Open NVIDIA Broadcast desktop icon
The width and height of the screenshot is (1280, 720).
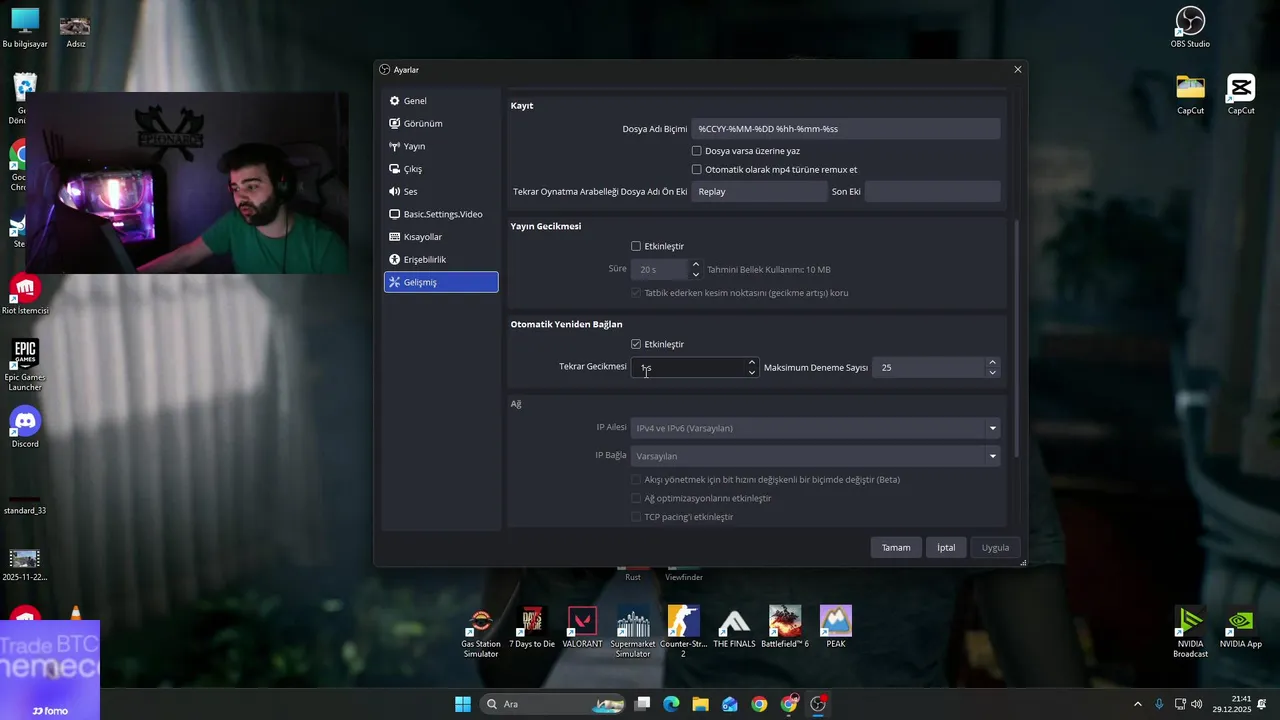(1190, 632)
